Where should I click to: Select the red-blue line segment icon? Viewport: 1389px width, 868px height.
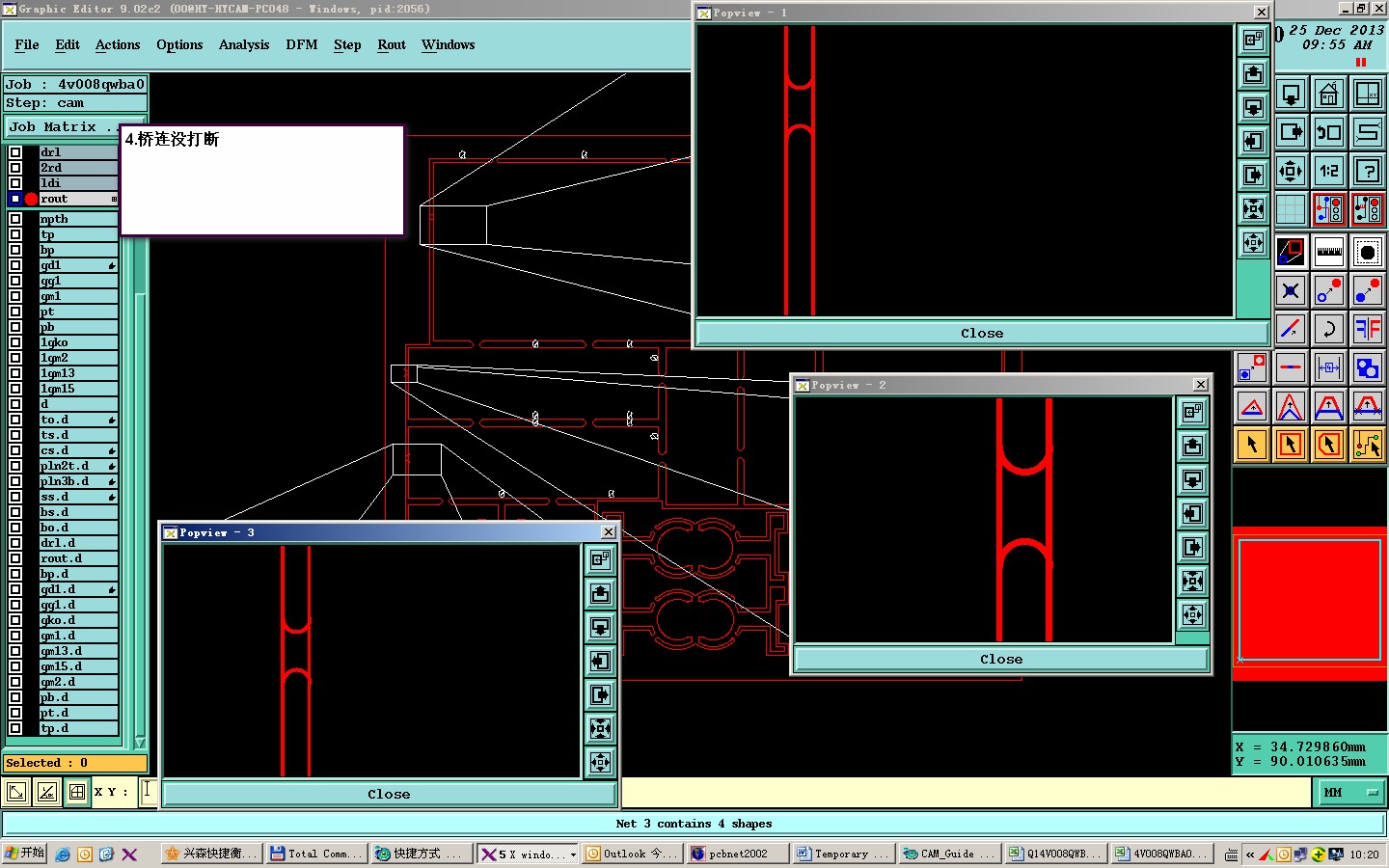point(1291,367)
